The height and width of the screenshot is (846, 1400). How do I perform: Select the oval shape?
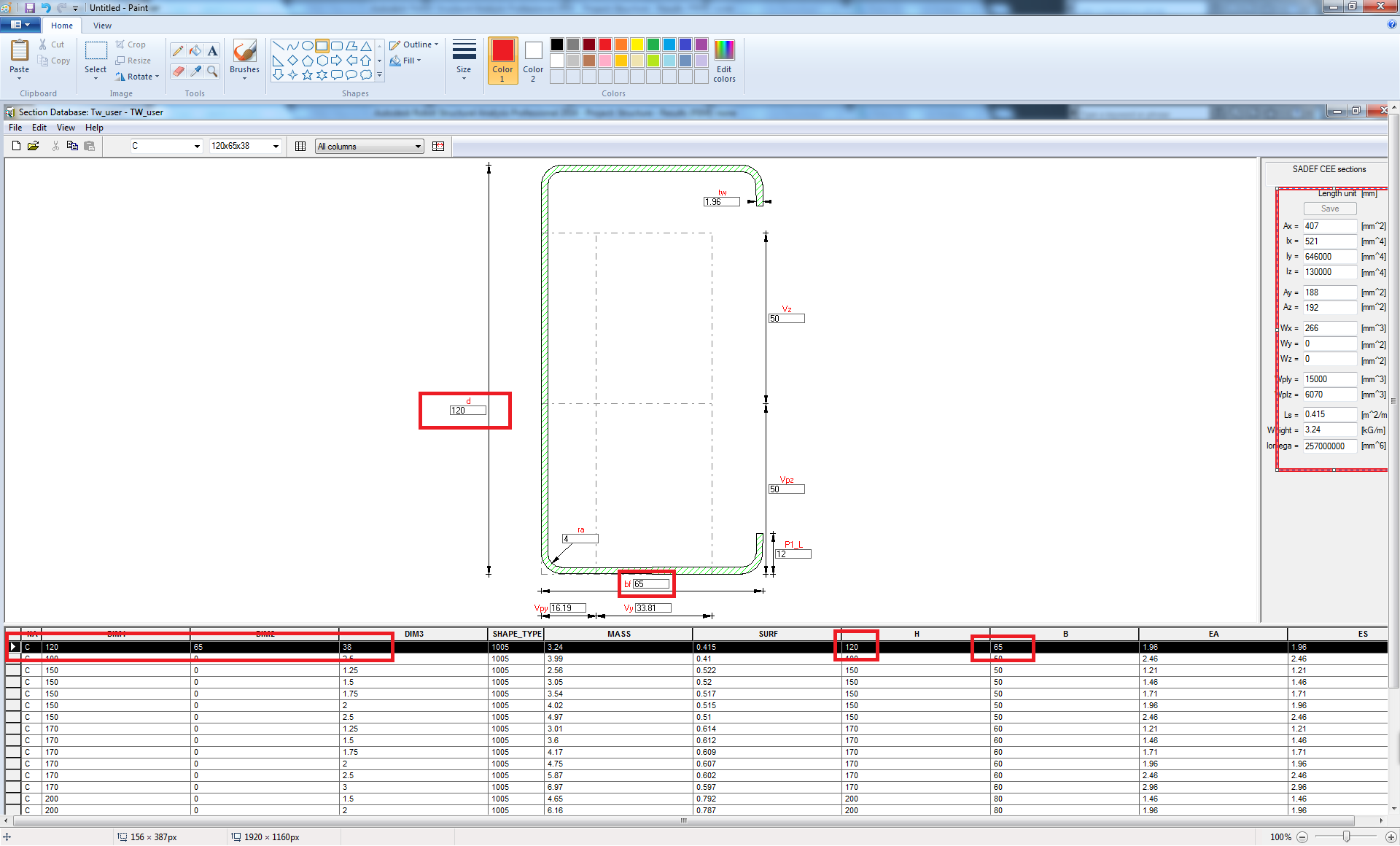307,45
